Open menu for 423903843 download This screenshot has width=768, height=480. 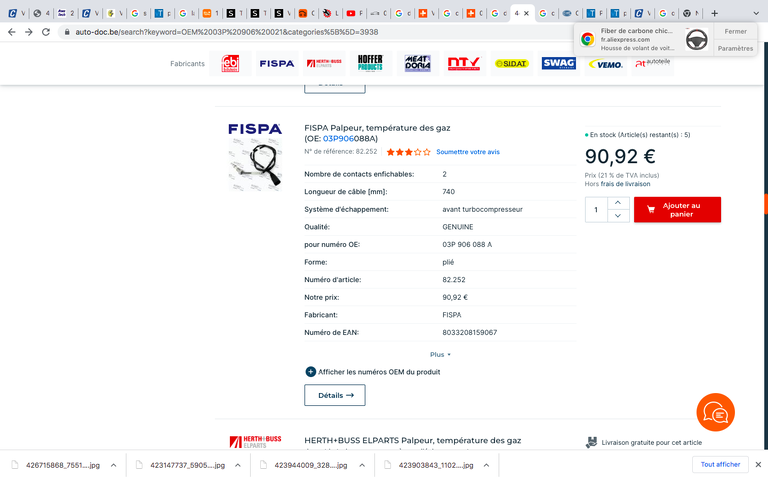coord(486,465)
